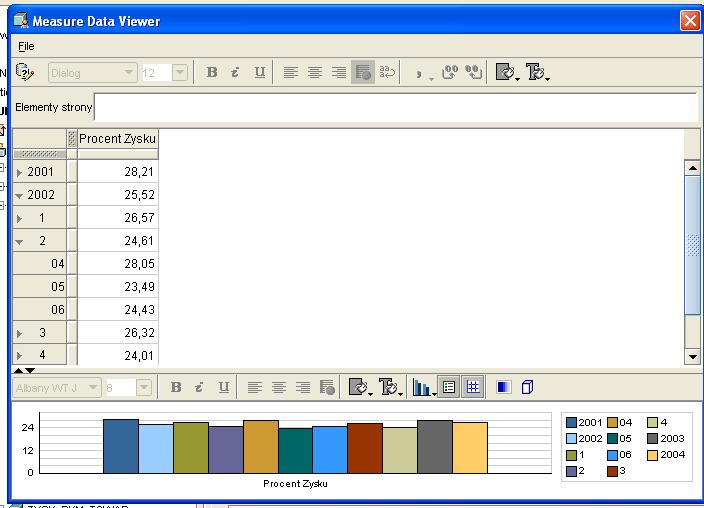The image size is (704, 508).
Task: Collapse quarter 2 row
Action: 19,242
